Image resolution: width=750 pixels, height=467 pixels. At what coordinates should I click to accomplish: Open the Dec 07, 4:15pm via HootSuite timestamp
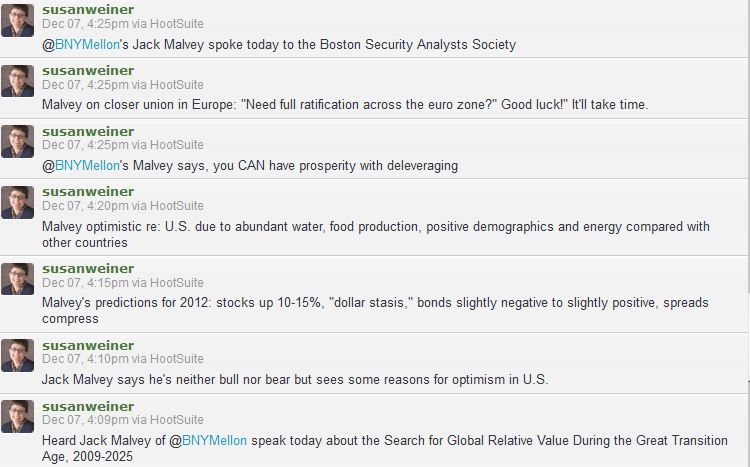pyautogui.click(x=123, y=283)
